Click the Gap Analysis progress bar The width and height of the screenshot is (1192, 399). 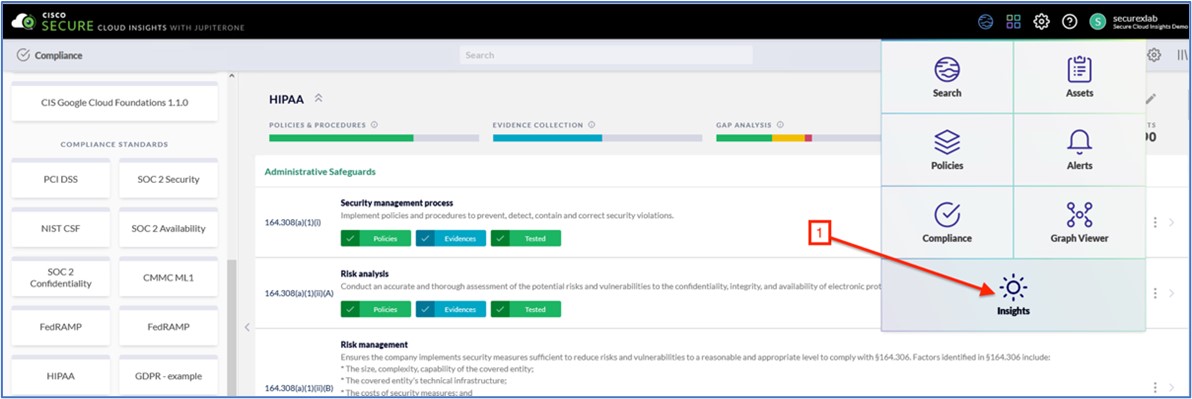click(x=798, y=138)
